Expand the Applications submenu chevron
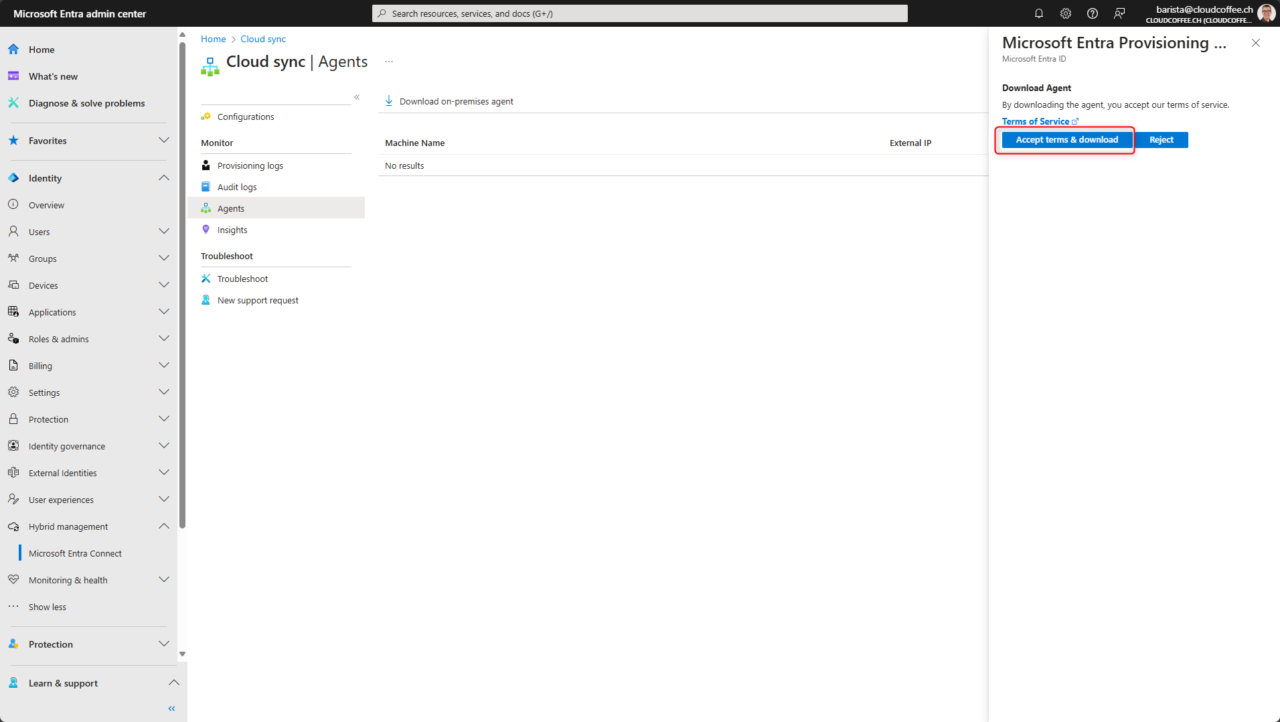This screenshot has width=1280, height=722. click(164, 312)
